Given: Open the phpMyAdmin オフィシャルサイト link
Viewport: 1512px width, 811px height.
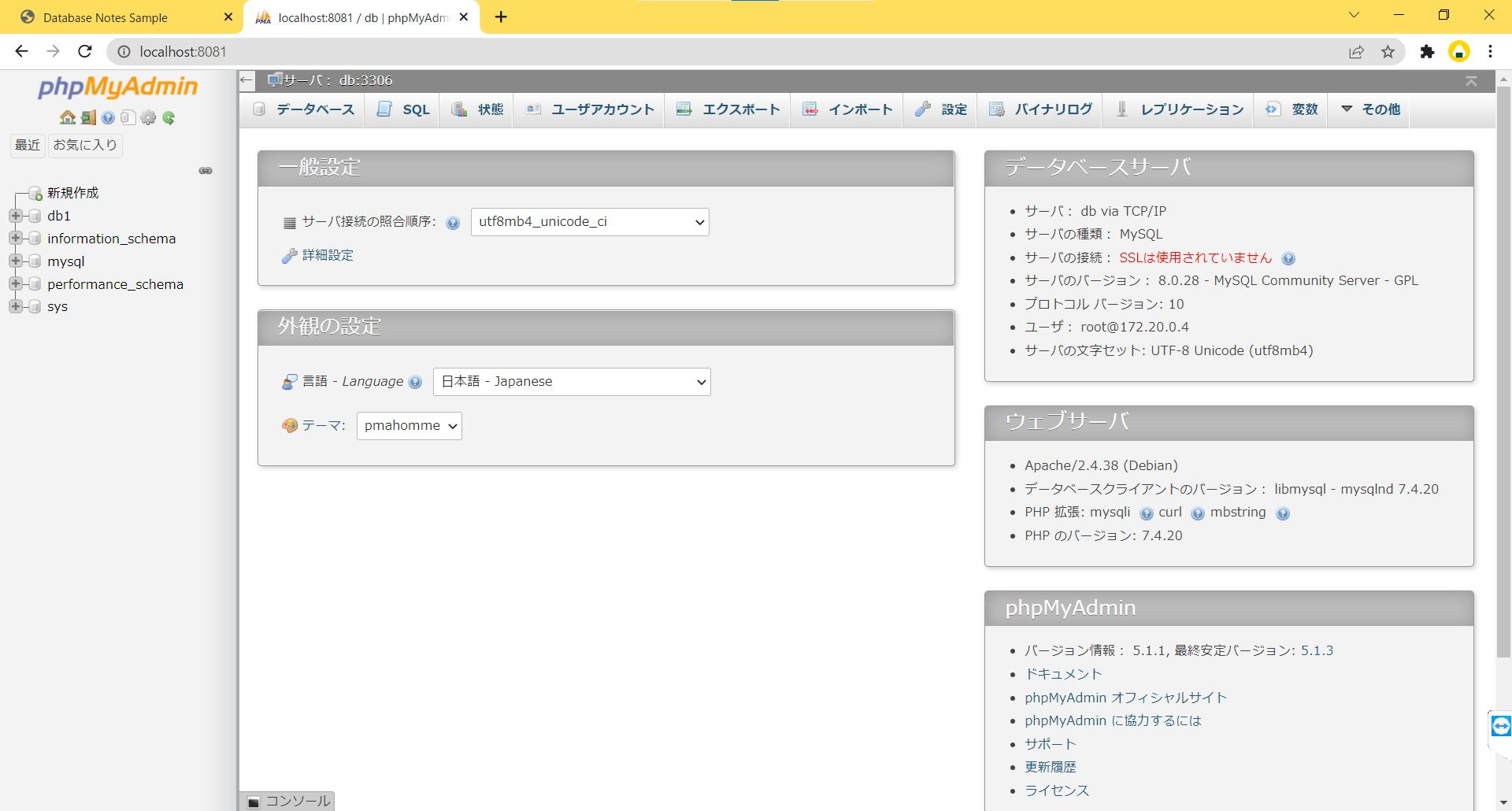Looking at the screenshot, I should click(x=1125, y=698).
